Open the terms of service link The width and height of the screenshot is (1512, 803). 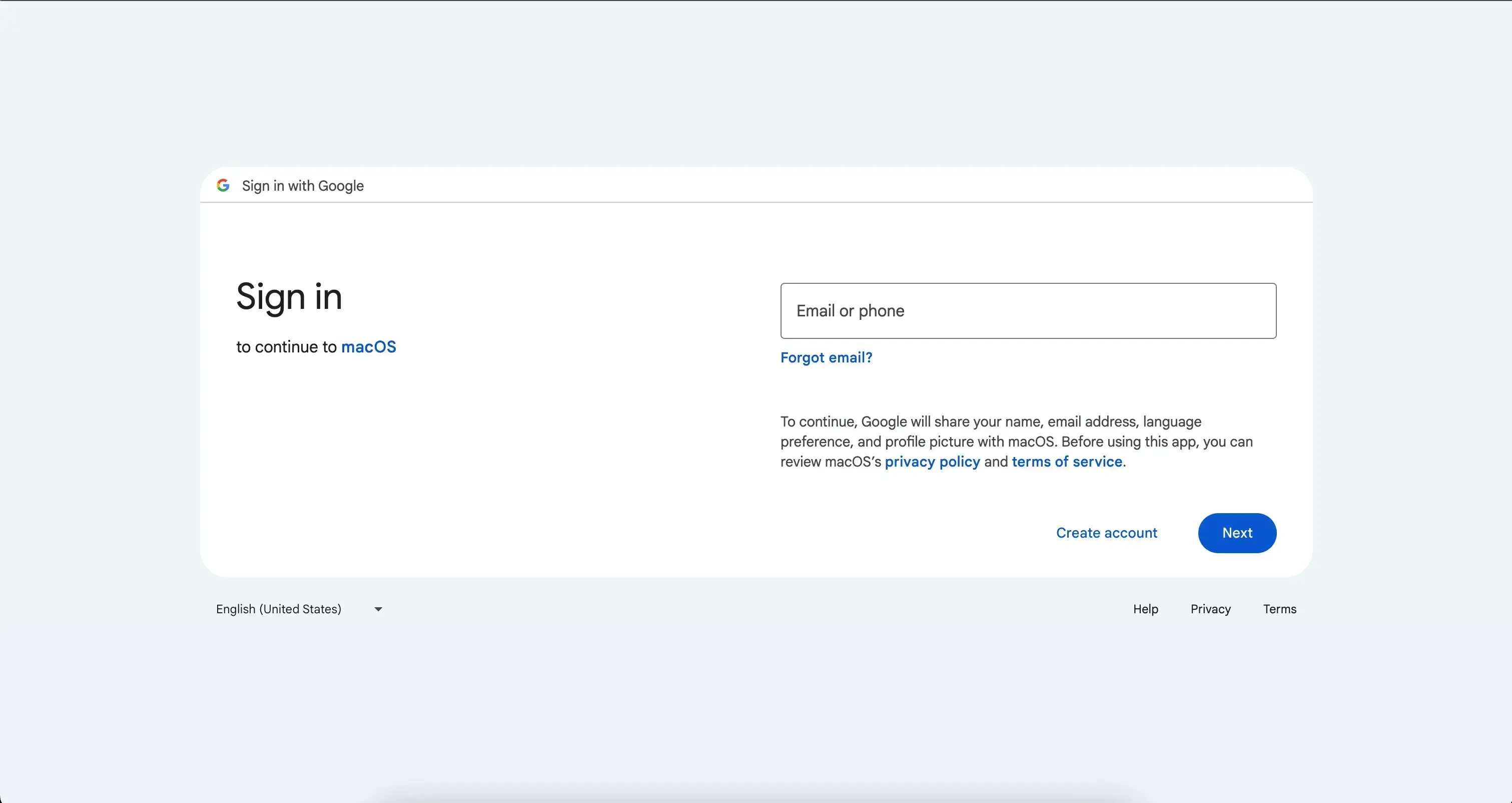[1067, 462]
